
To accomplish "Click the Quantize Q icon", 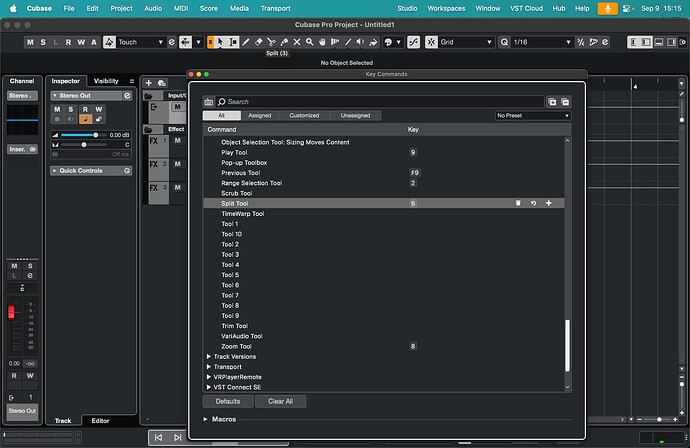I will pos(504,42).
